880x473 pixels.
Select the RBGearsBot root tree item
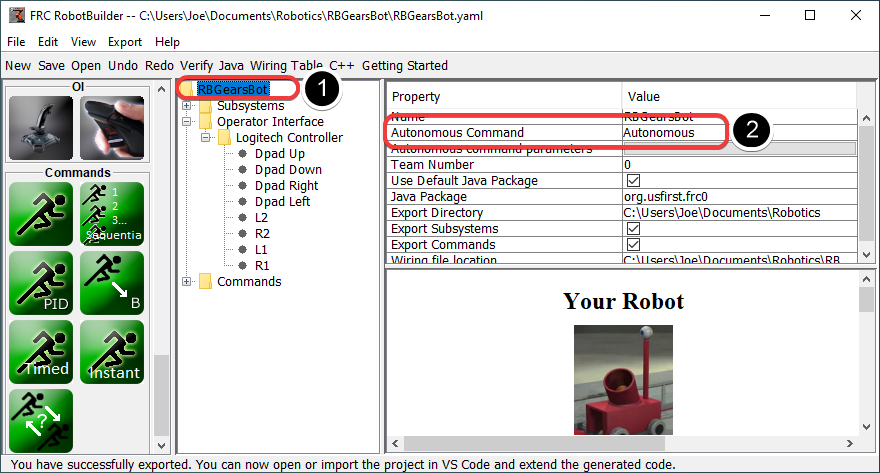(233, 89)
